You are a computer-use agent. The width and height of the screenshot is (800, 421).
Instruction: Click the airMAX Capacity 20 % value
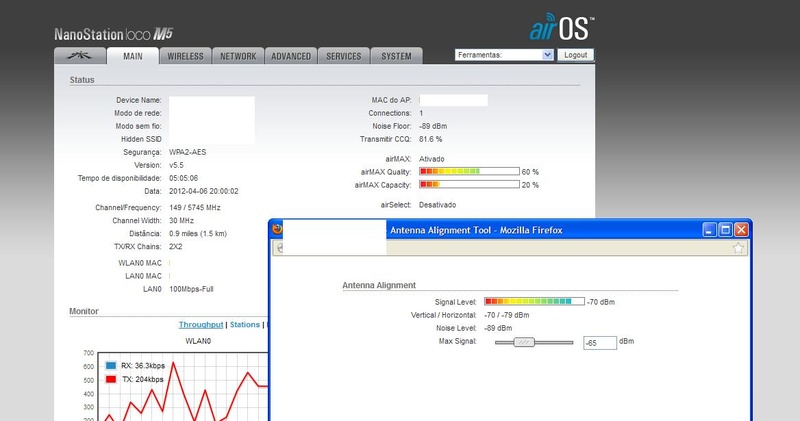point(530,185)
